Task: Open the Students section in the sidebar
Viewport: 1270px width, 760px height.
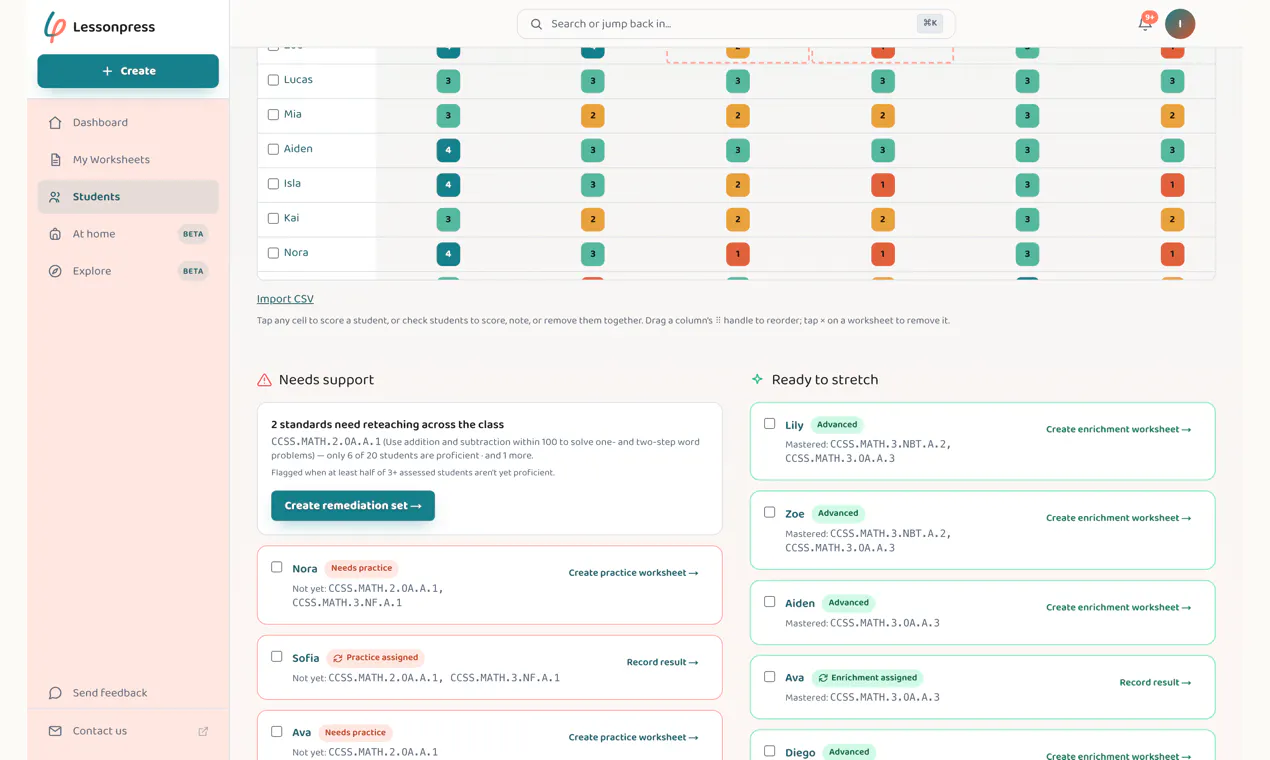Action: click(128, 197)
